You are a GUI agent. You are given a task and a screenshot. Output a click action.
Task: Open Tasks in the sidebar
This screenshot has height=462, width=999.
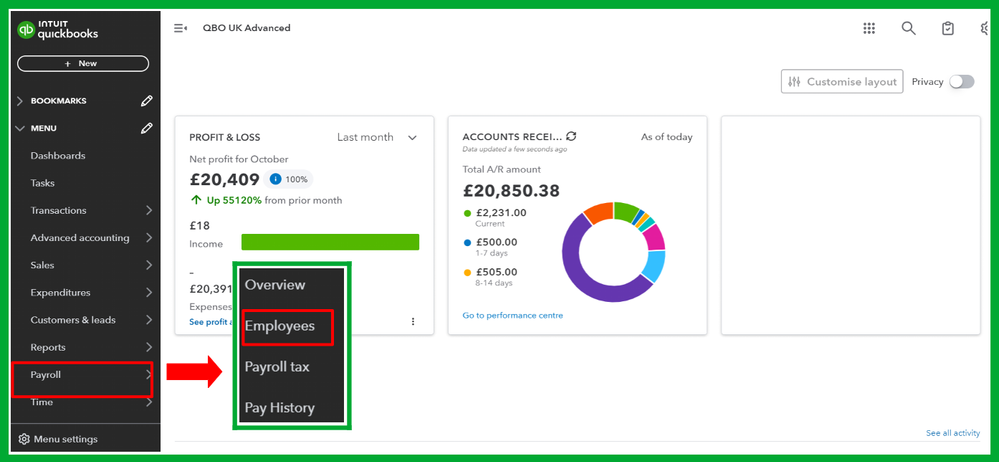pos(43,183)
